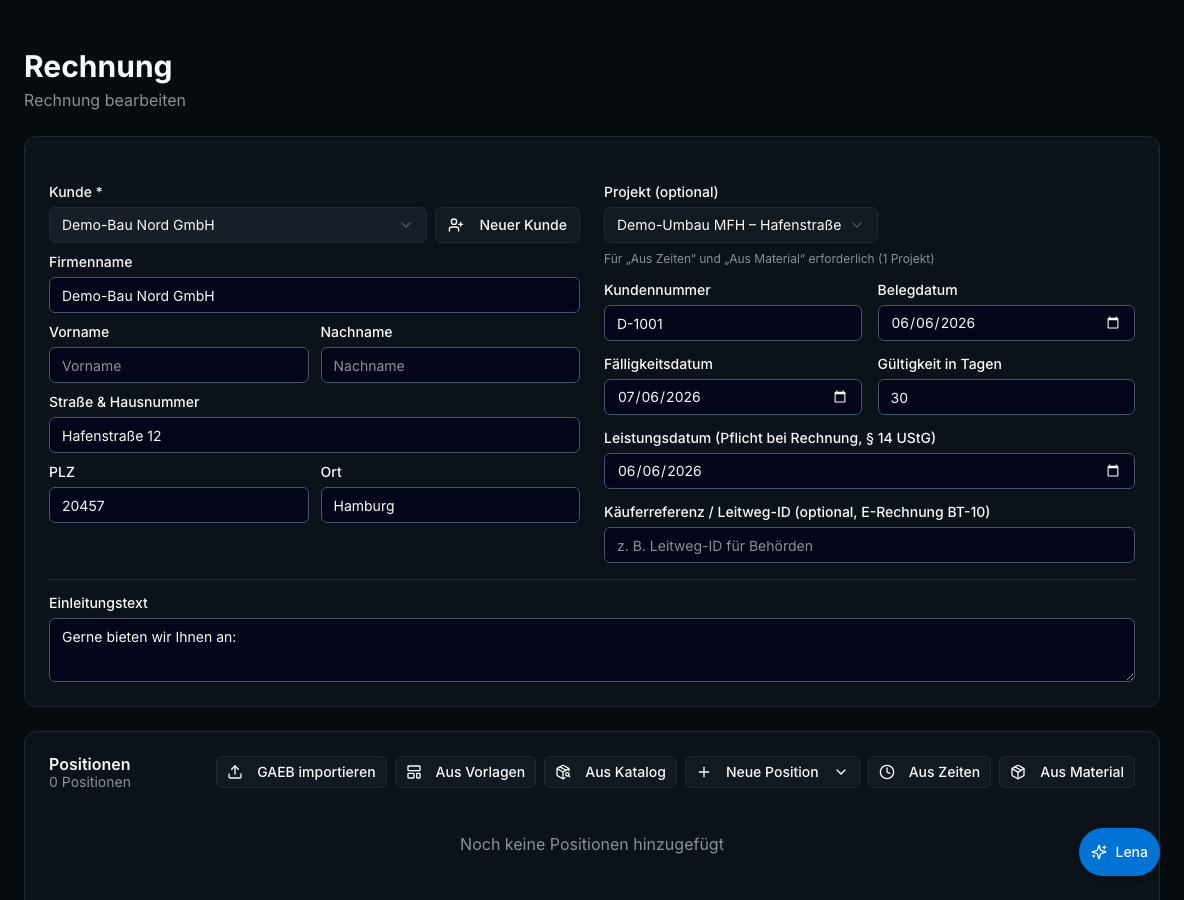Viewport: 1184px width, 900px height.
Task: Select the Straße & Hausnummer field
Action: click(314, 435)
